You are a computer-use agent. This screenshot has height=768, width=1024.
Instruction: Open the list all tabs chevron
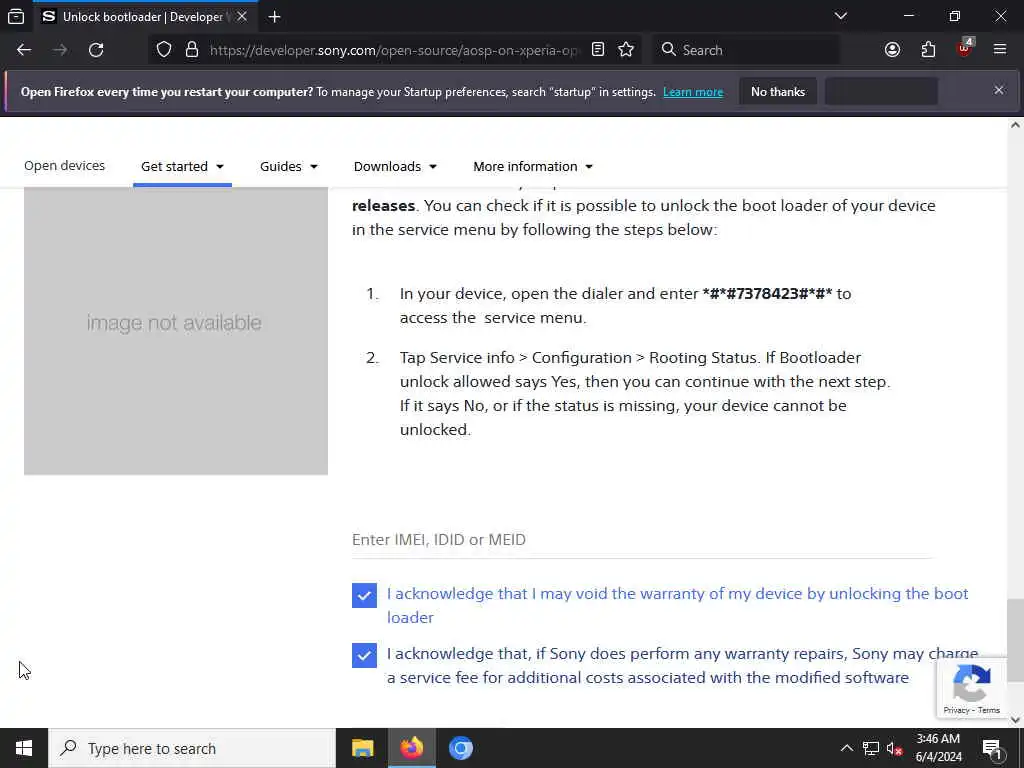[x=840, y=16]
